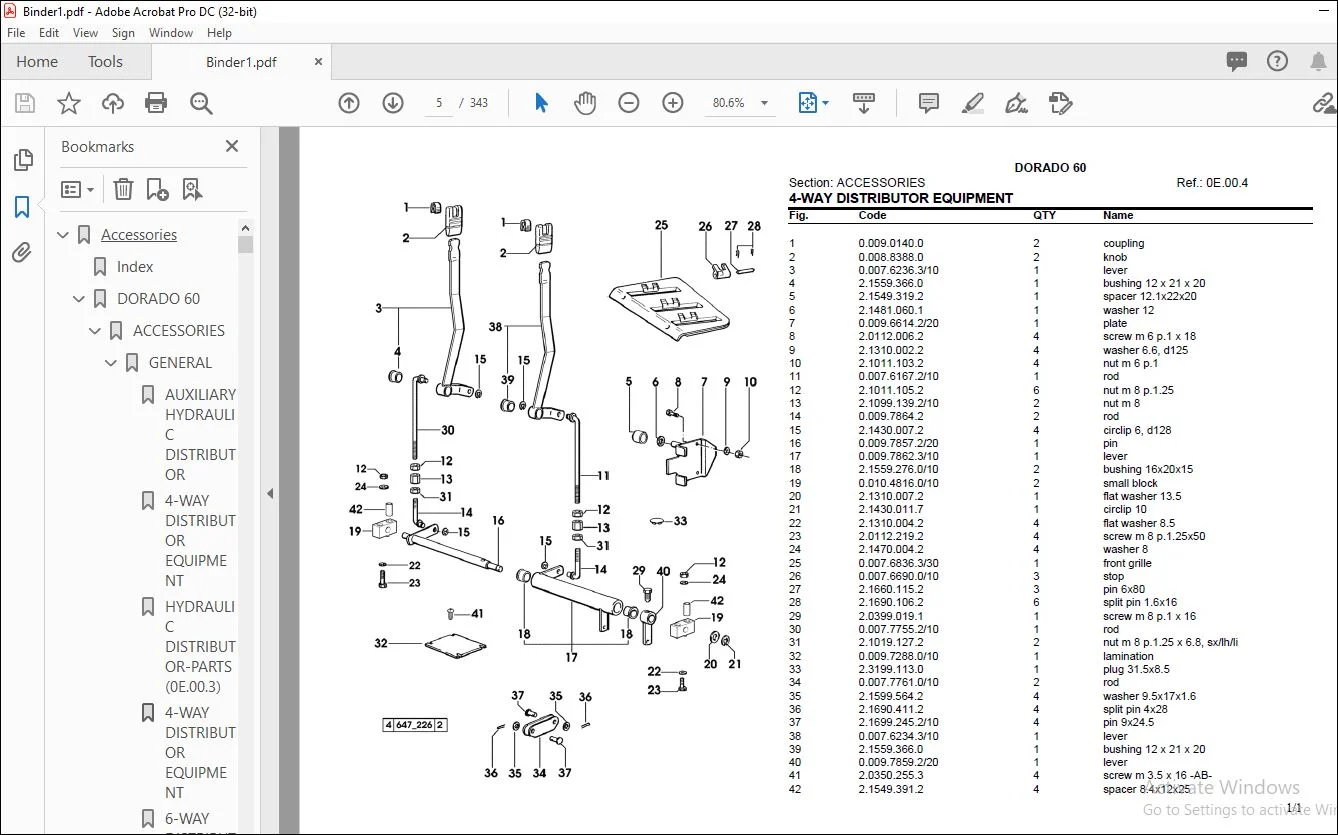
Task: Close the Binder1.pdf document tab
Action: click(319, 62)
